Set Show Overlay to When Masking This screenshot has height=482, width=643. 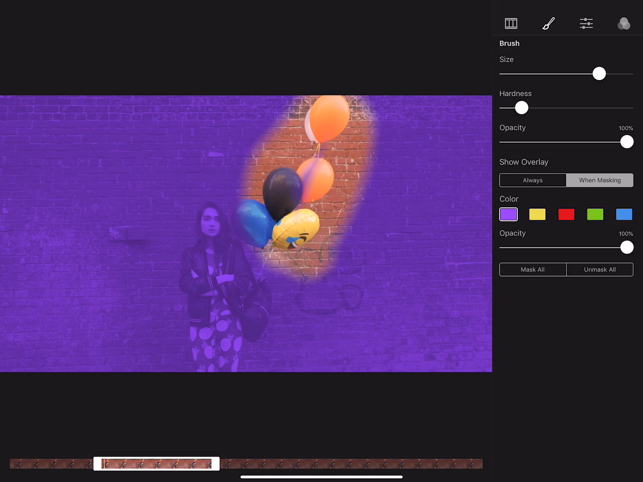(600, 180)
